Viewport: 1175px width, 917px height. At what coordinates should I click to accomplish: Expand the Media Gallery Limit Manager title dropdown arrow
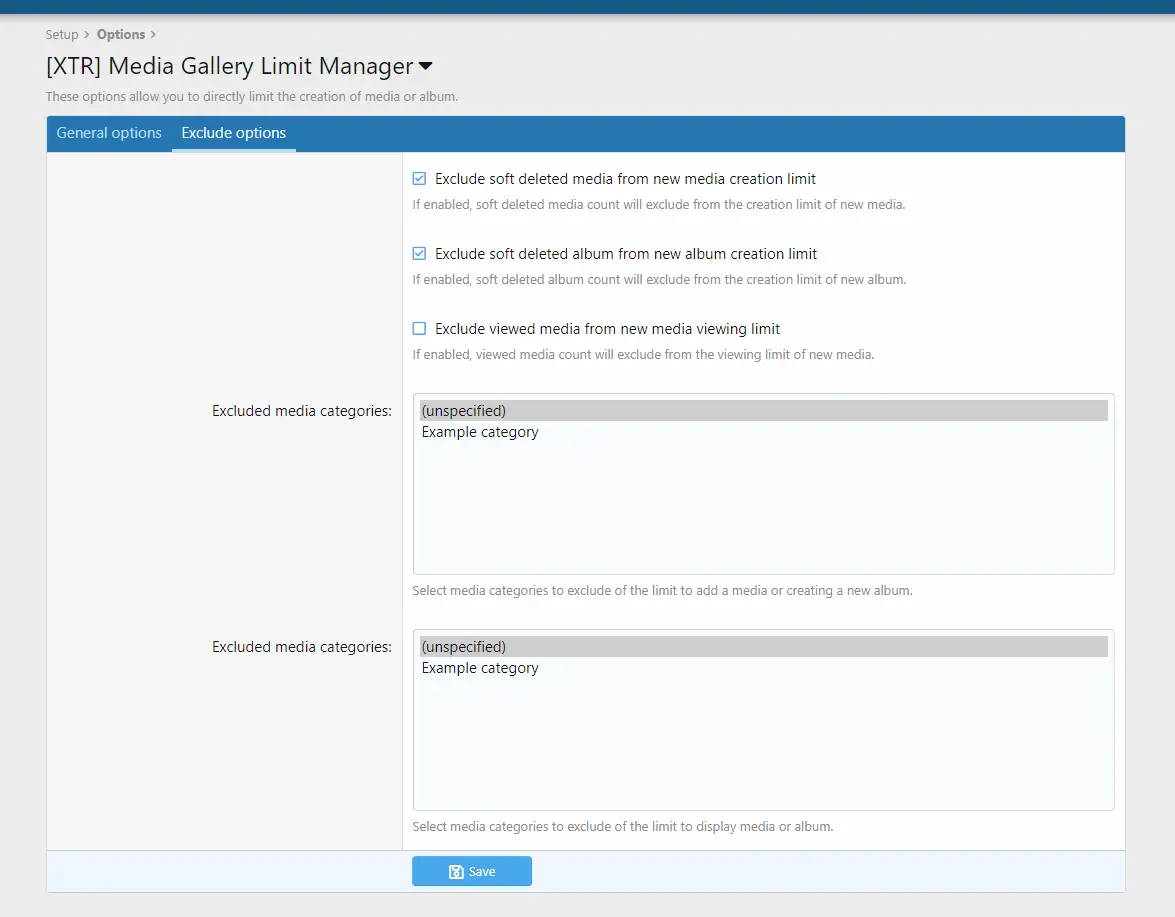click(x=426, y=66)
